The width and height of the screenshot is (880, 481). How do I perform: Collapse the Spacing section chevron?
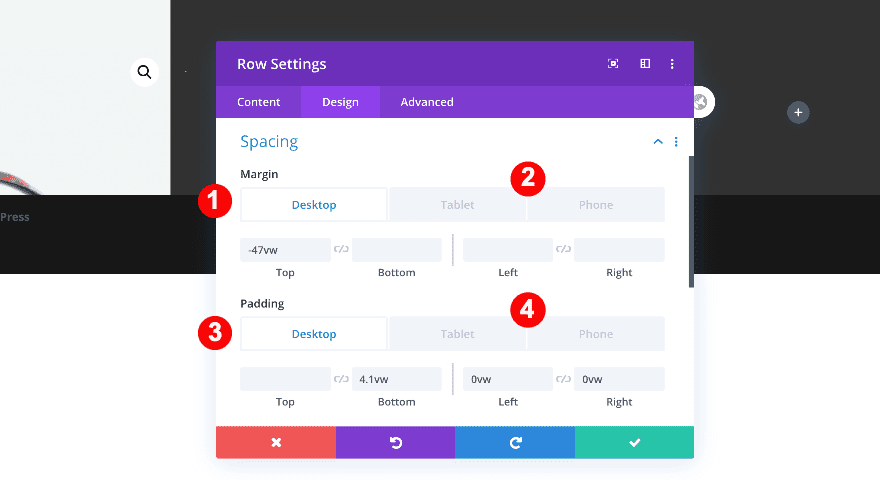point(658,142)
